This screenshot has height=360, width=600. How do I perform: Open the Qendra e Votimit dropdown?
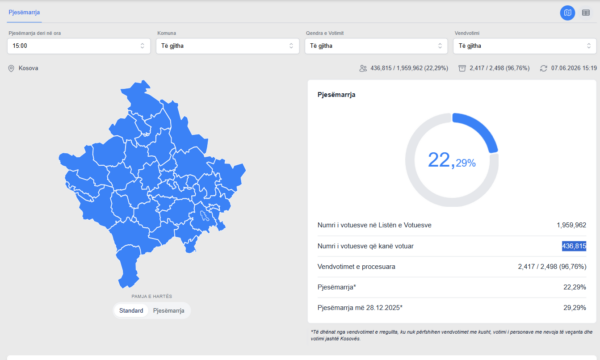[x=376, y=46]
